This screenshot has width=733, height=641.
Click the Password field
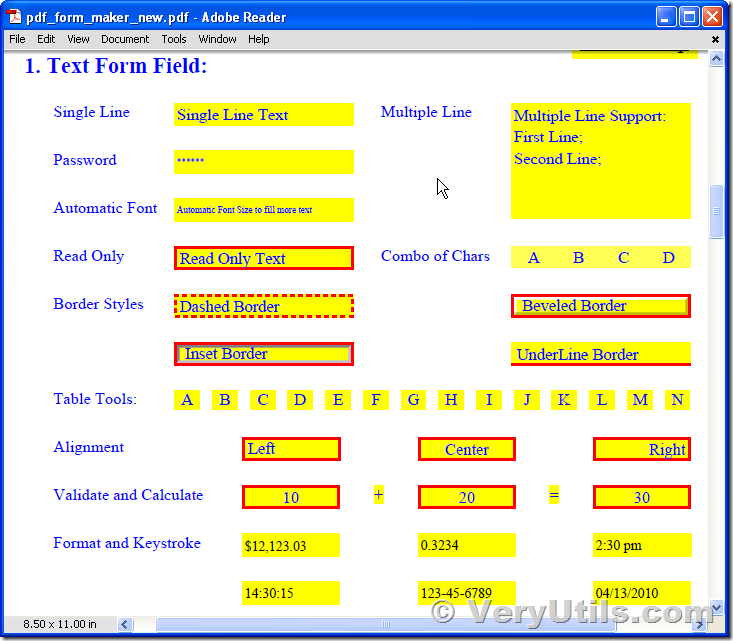(264, 162)
